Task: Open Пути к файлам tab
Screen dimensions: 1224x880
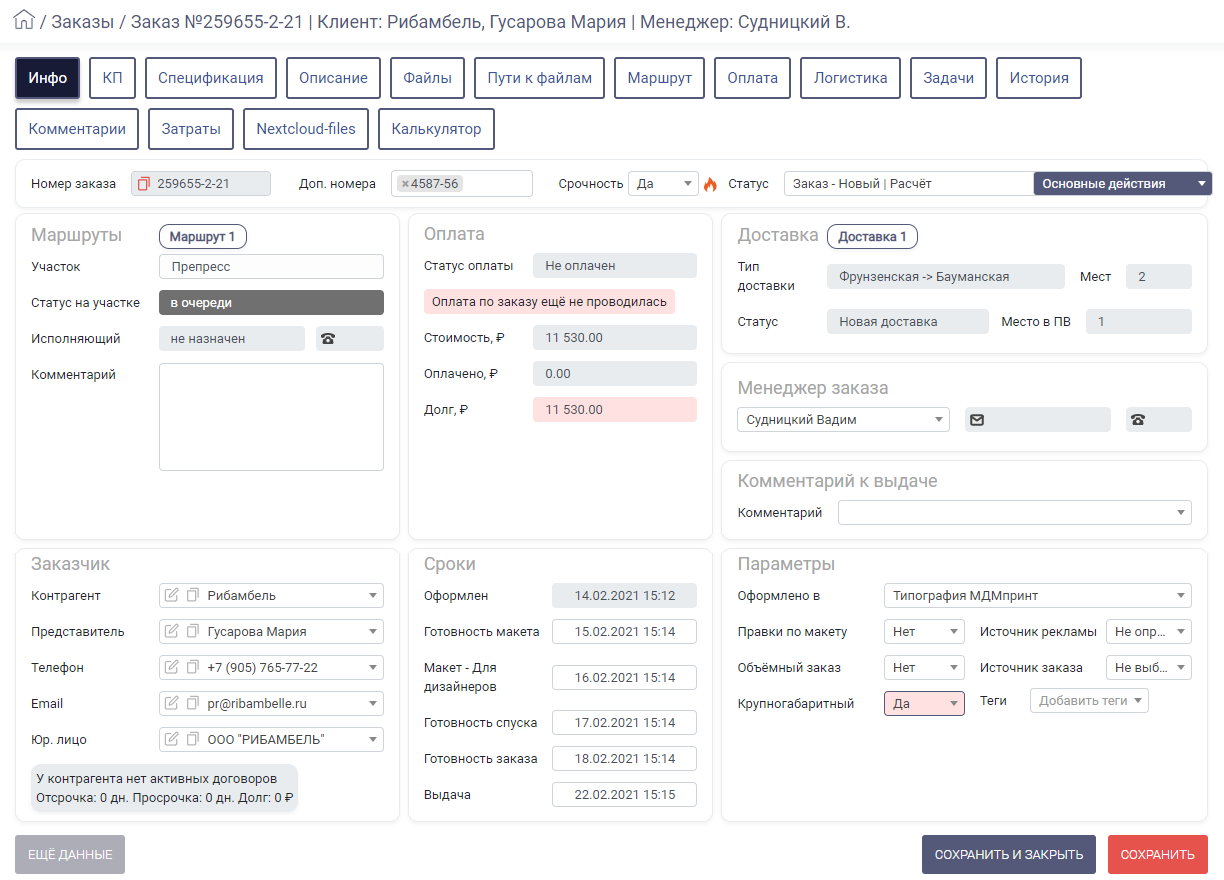Action: 540,78
